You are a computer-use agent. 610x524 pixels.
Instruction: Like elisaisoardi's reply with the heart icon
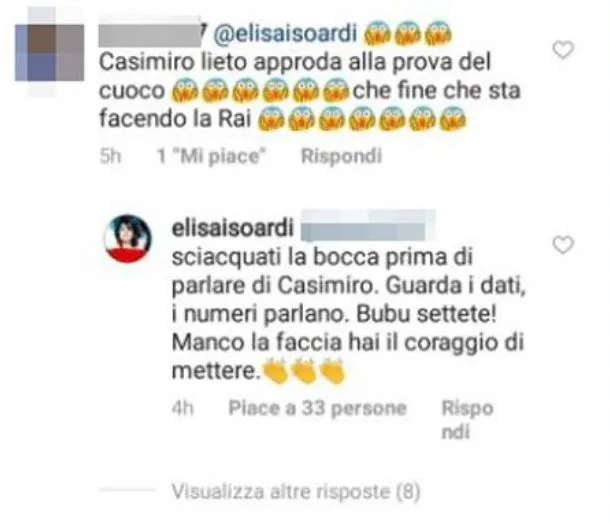[x=563, y=245]
